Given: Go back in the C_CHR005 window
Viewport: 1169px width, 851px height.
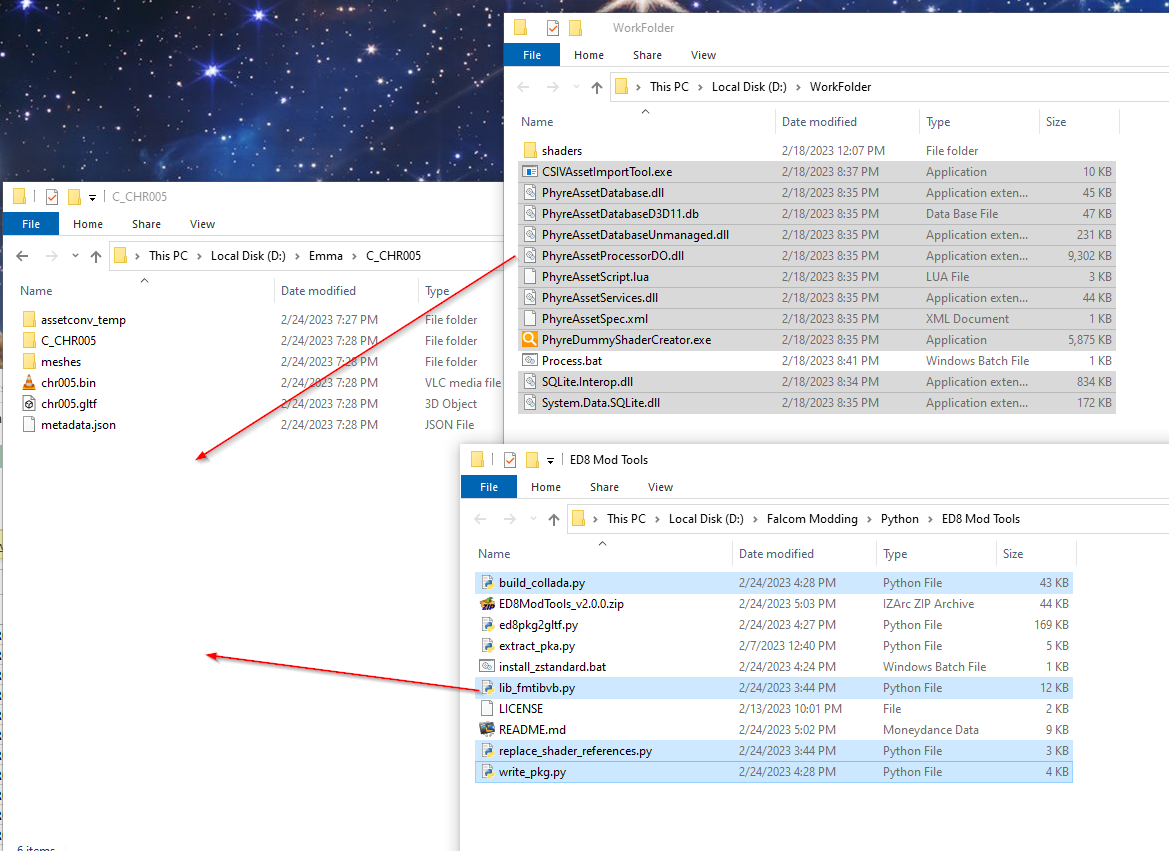Looking at the screenshot, I should click(x=22, y=256).
